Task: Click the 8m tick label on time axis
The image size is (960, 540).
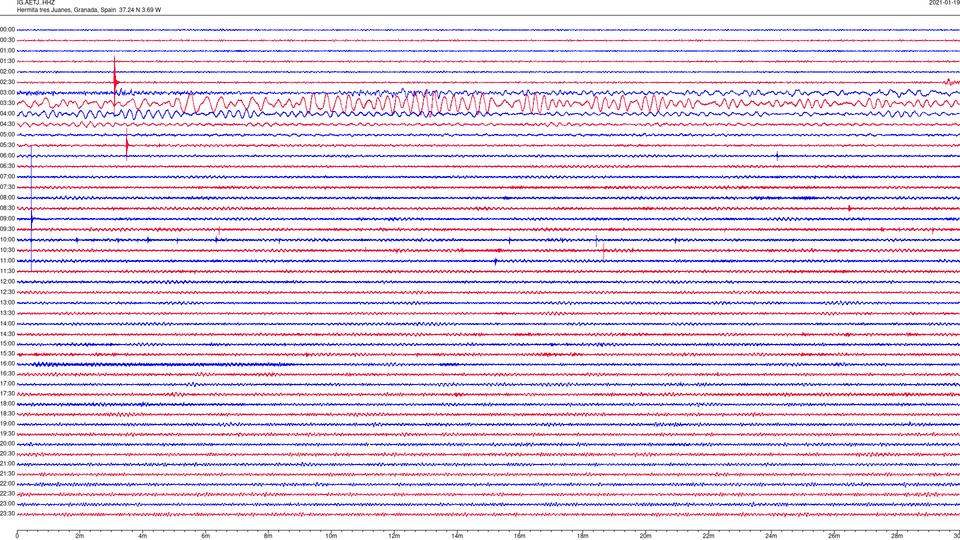Action: [x=268, y=536]
